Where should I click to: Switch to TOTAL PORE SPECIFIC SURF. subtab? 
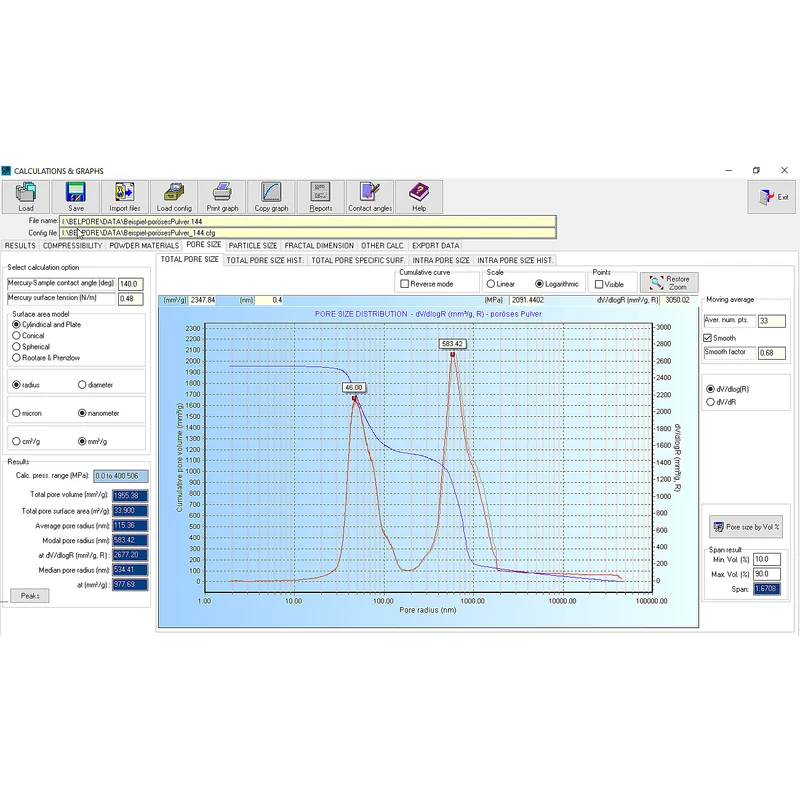pyautogui.click(x=358, y=261)
